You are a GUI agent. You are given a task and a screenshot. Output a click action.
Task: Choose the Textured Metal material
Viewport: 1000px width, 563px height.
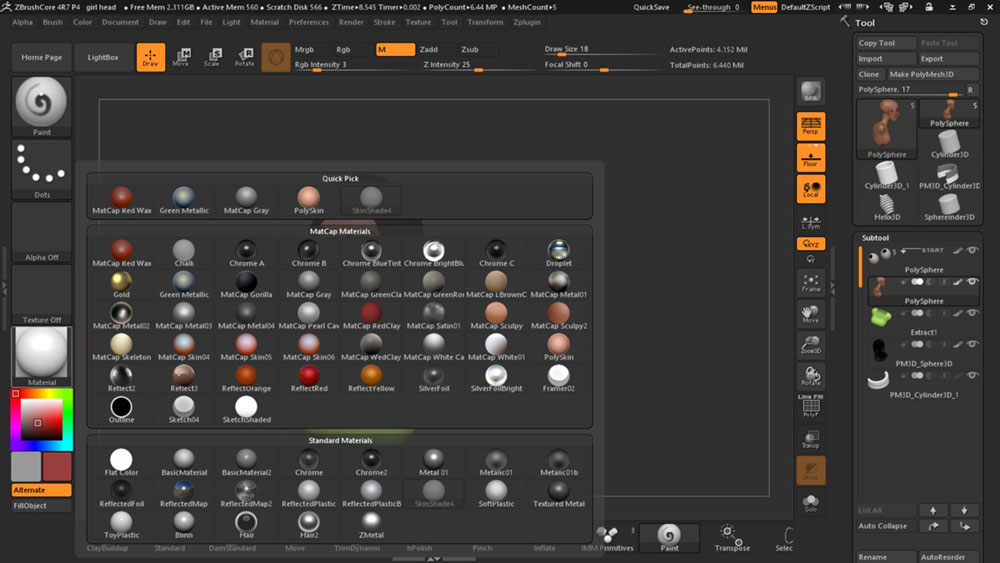[559, 494]
